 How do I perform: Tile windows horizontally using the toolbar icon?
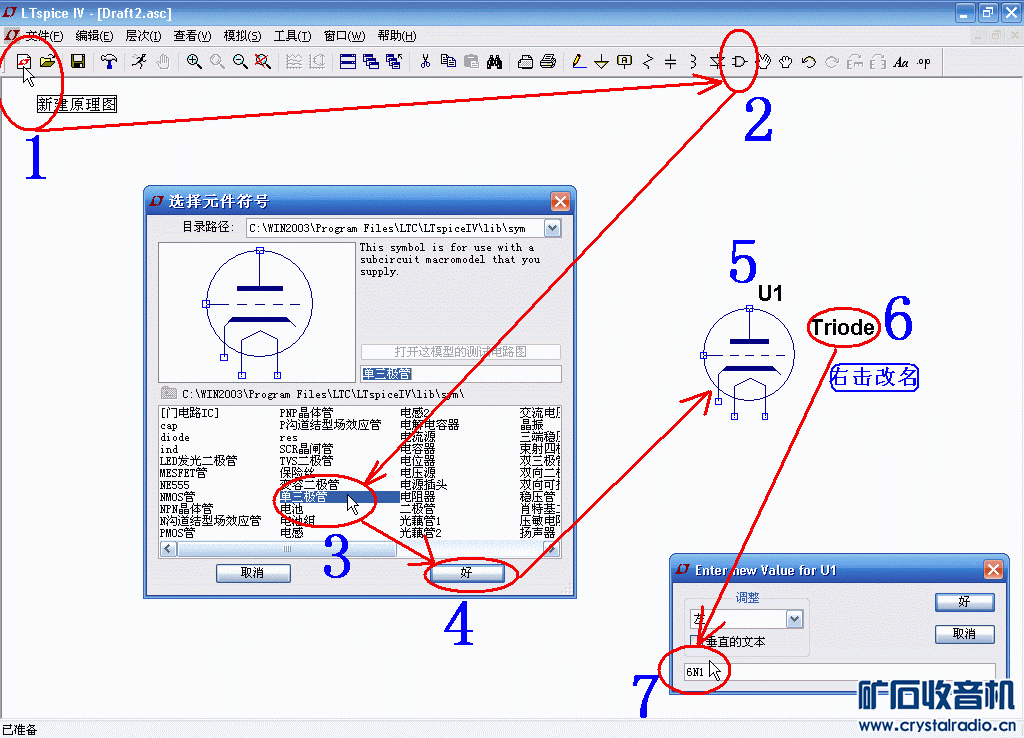348,61
